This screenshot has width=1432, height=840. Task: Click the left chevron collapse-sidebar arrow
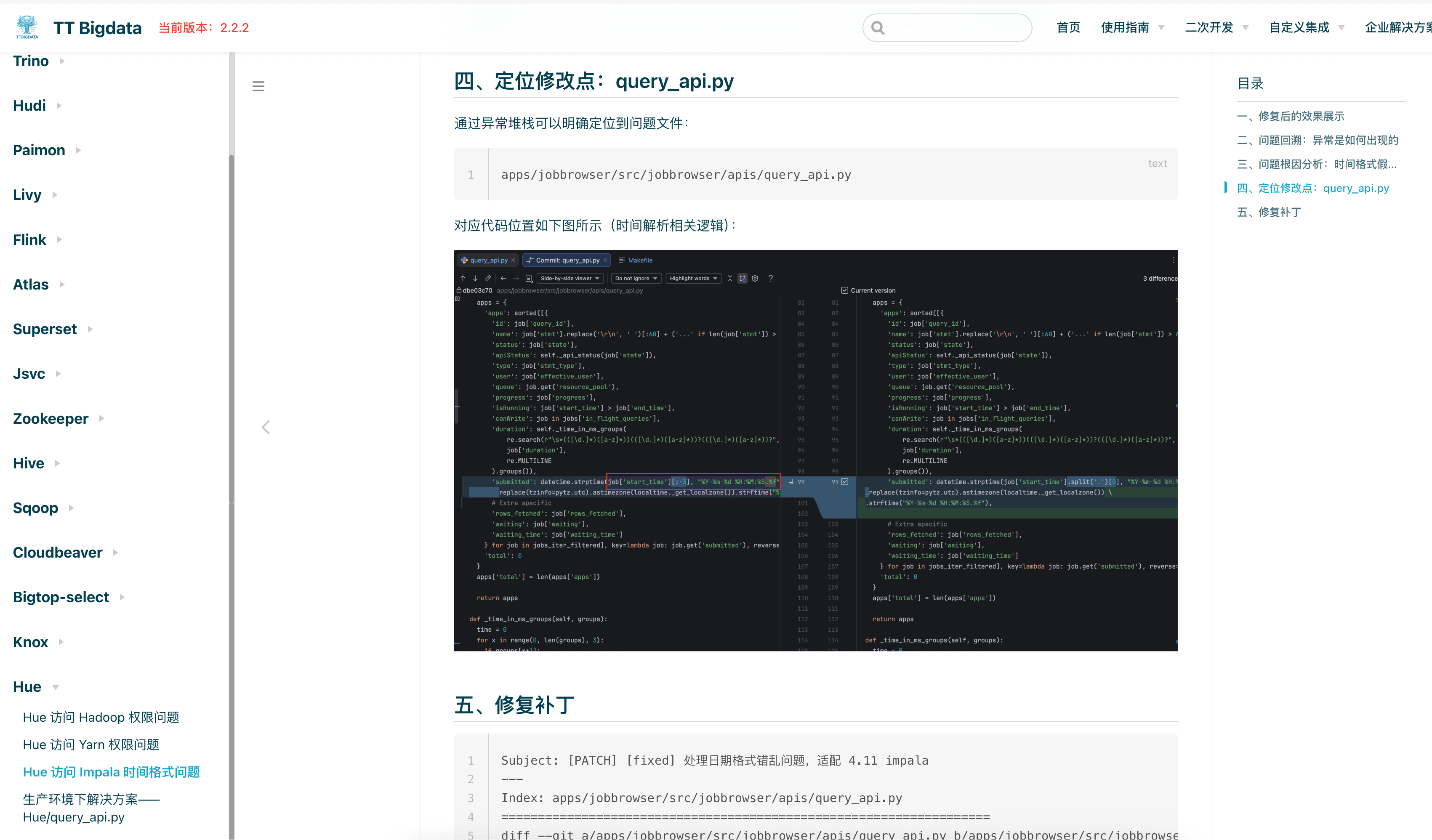(x=265, y=427)
